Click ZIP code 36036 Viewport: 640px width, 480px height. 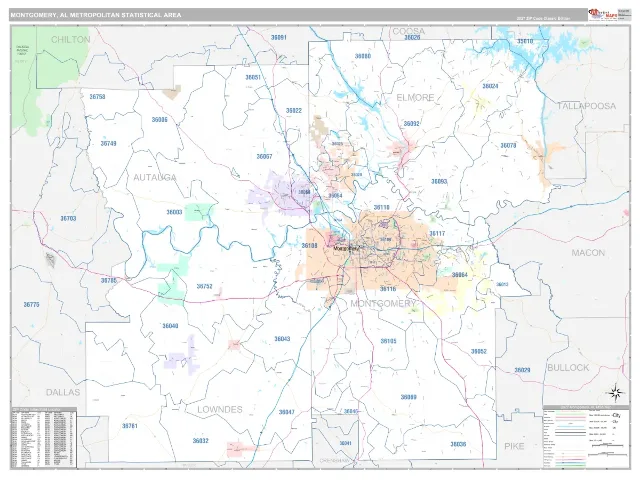click(x=458, y=444)
